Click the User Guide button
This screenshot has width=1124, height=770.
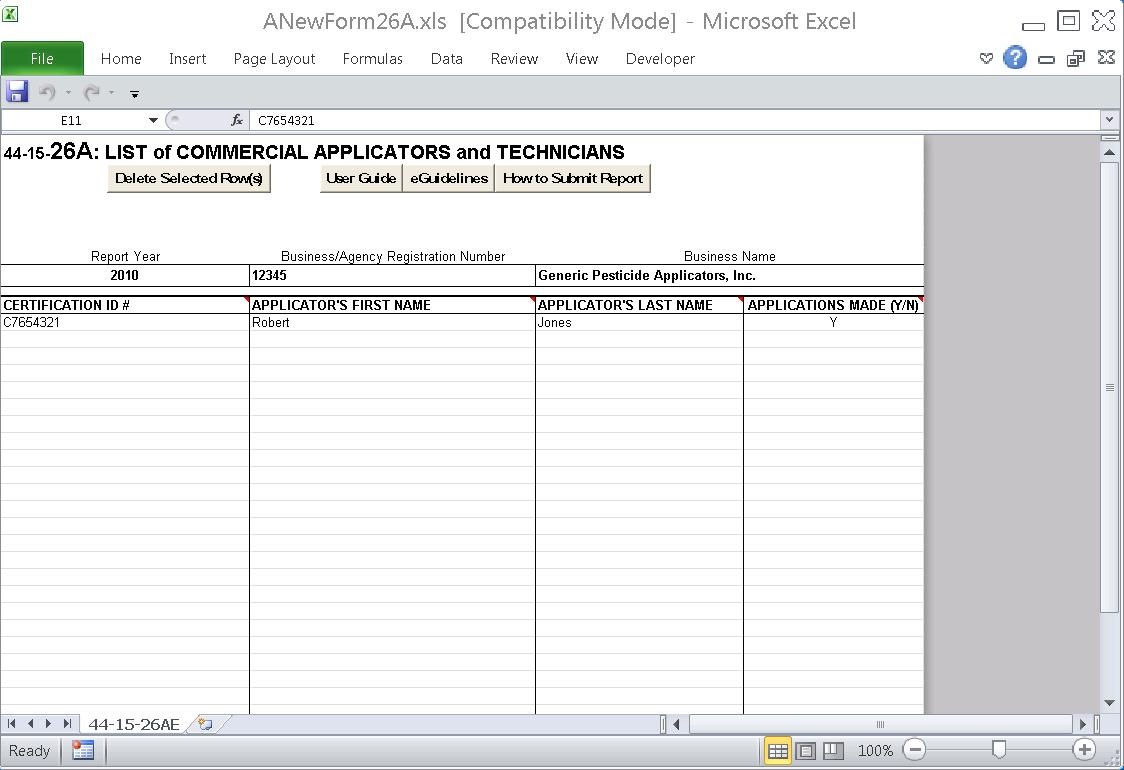tap(361, 179)
